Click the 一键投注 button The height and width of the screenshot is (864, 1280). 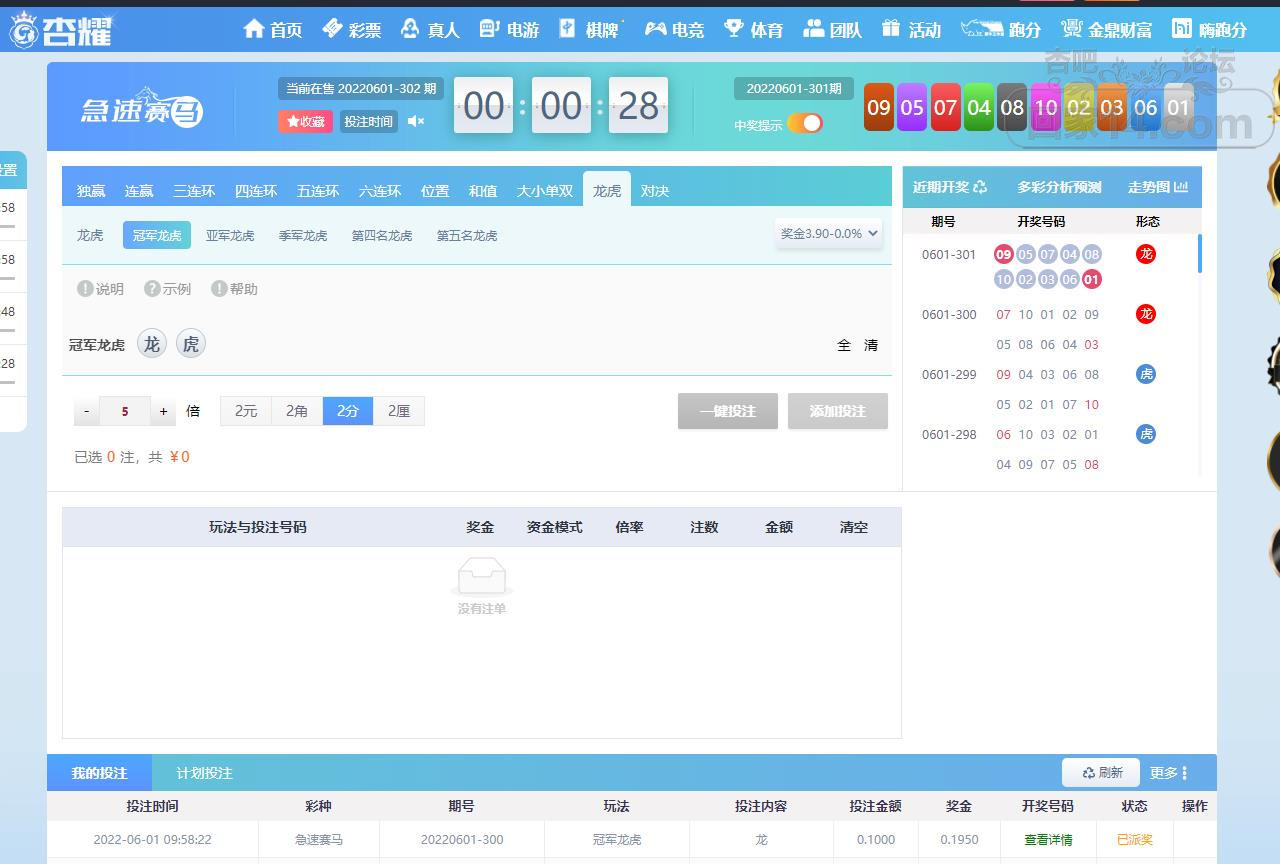pos(727,411)
